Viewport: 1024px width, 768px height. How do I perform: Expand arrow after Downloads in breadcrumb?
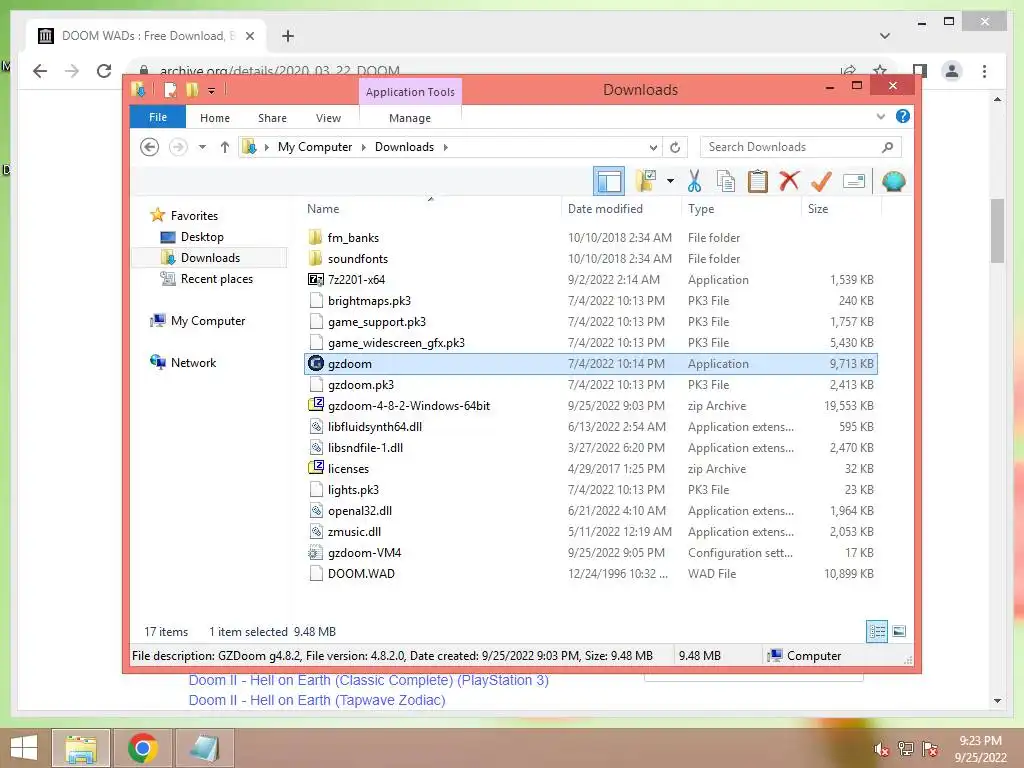(445, 147)
